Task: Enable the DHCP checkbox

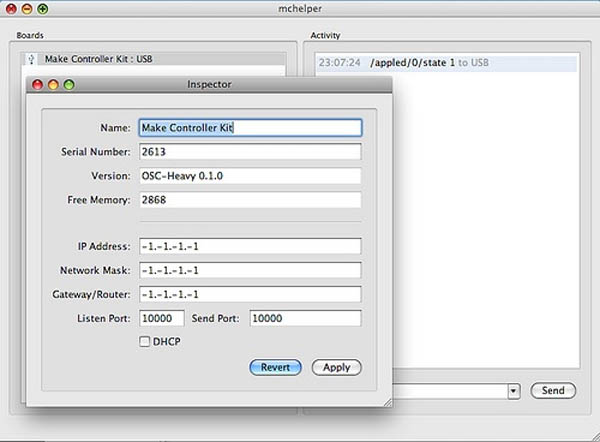Action: pos(145,342)
